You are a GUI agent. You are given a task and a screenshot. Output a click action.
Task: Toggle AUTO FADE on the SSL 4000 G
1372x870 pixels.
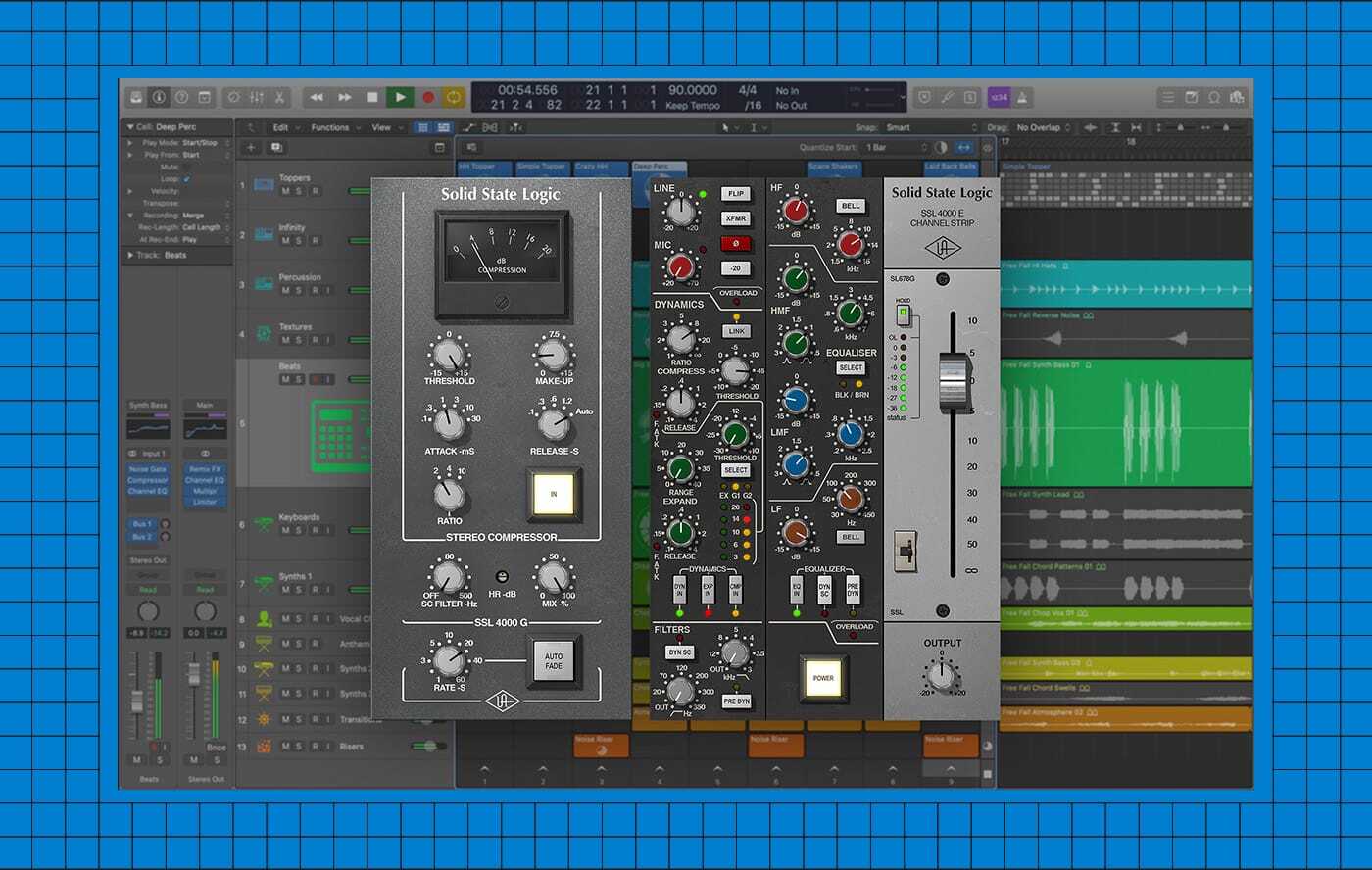click(554, 661)
